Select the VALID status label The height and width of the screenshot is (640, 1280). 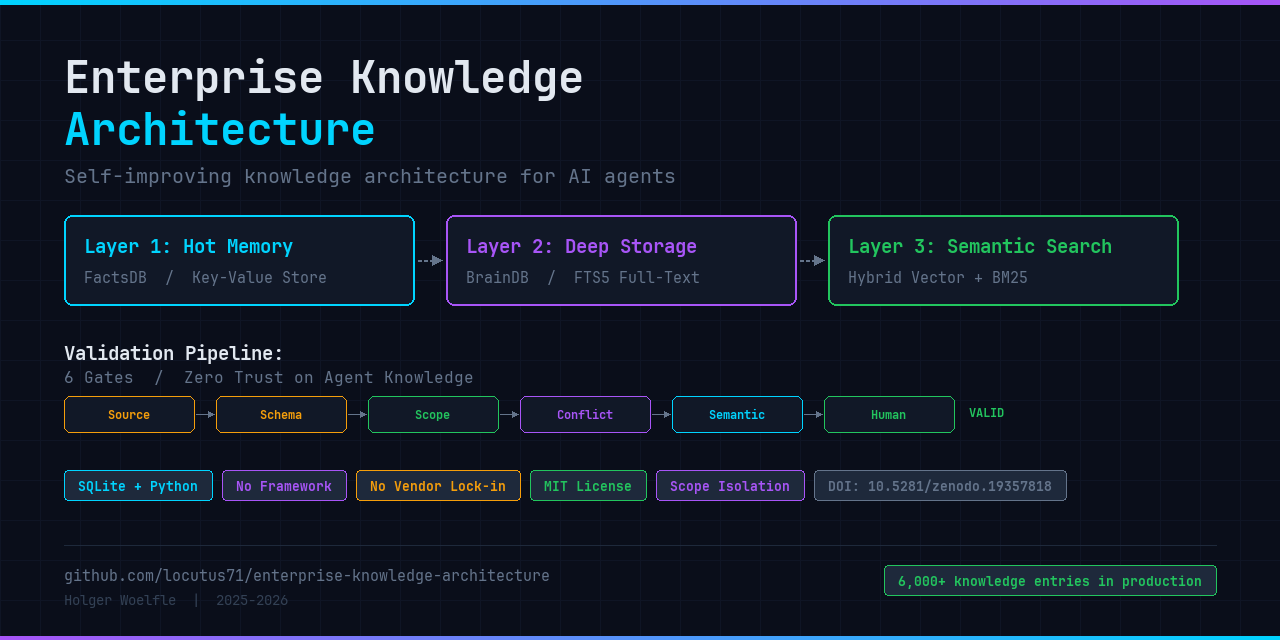[986, 413]
